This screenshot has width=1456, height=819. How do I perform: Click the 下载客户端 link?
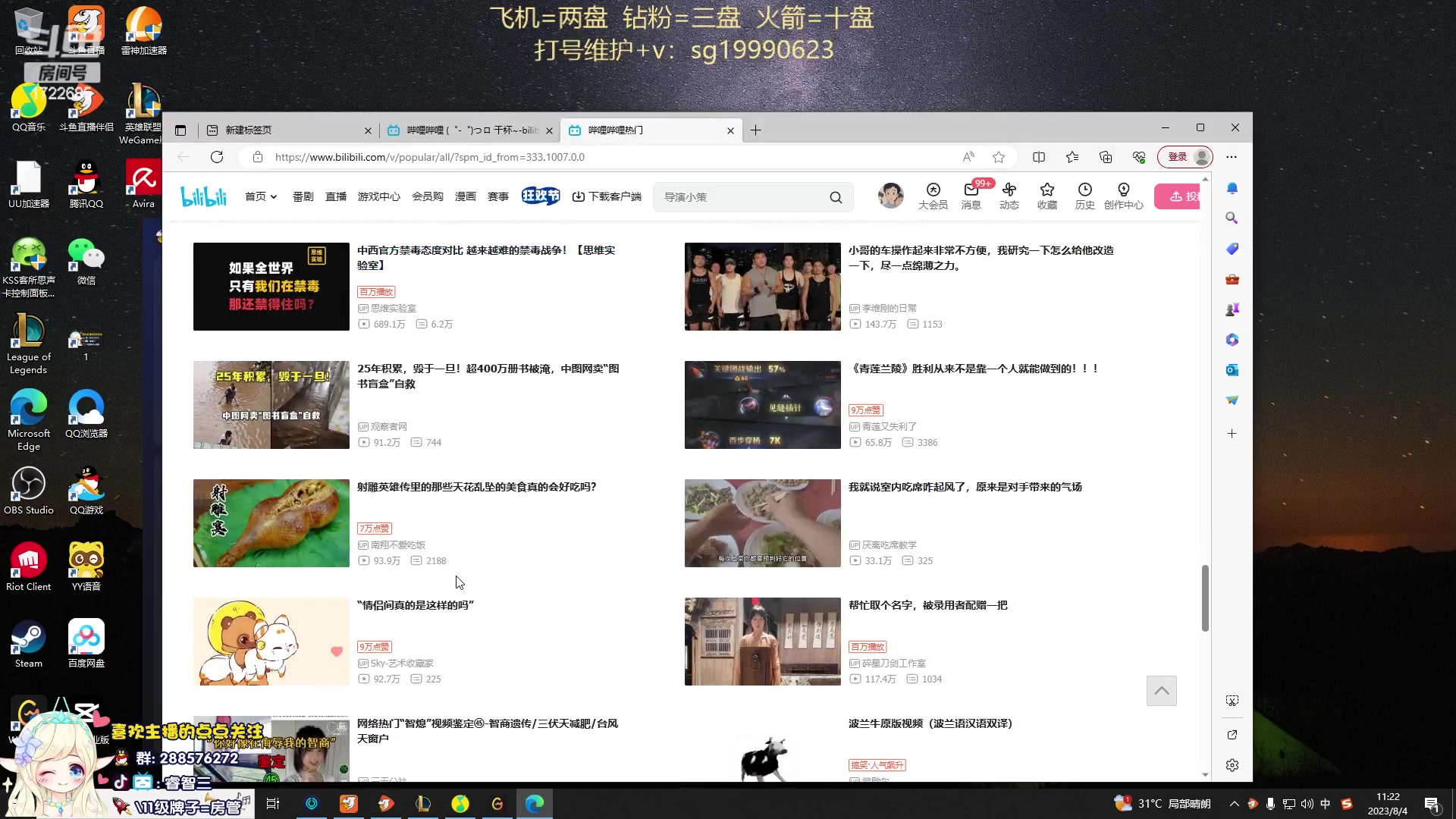[x=607, y=196]
